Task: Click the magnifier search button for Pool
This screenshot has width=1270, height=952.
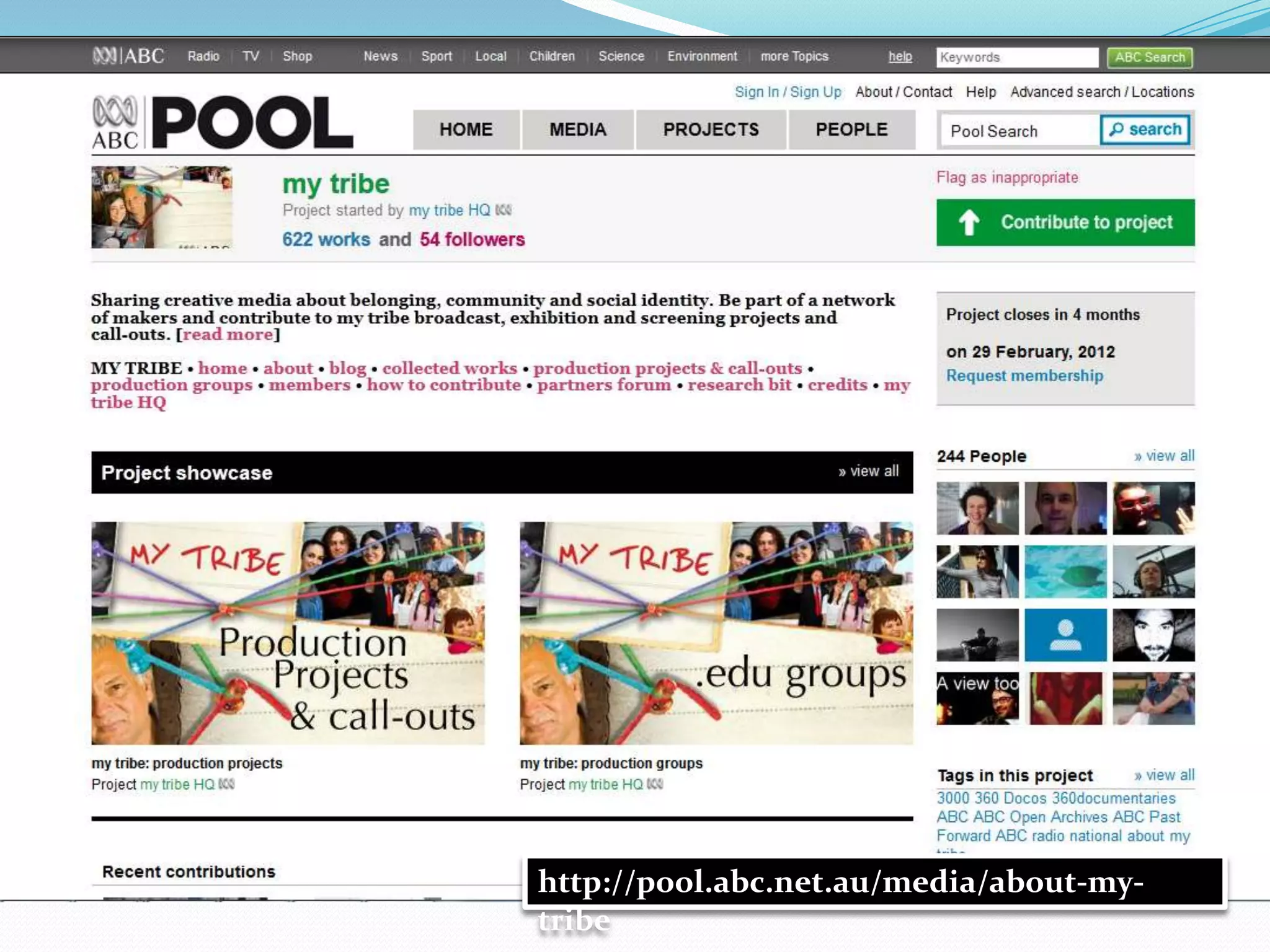Action: click(x=1145, y=130)
